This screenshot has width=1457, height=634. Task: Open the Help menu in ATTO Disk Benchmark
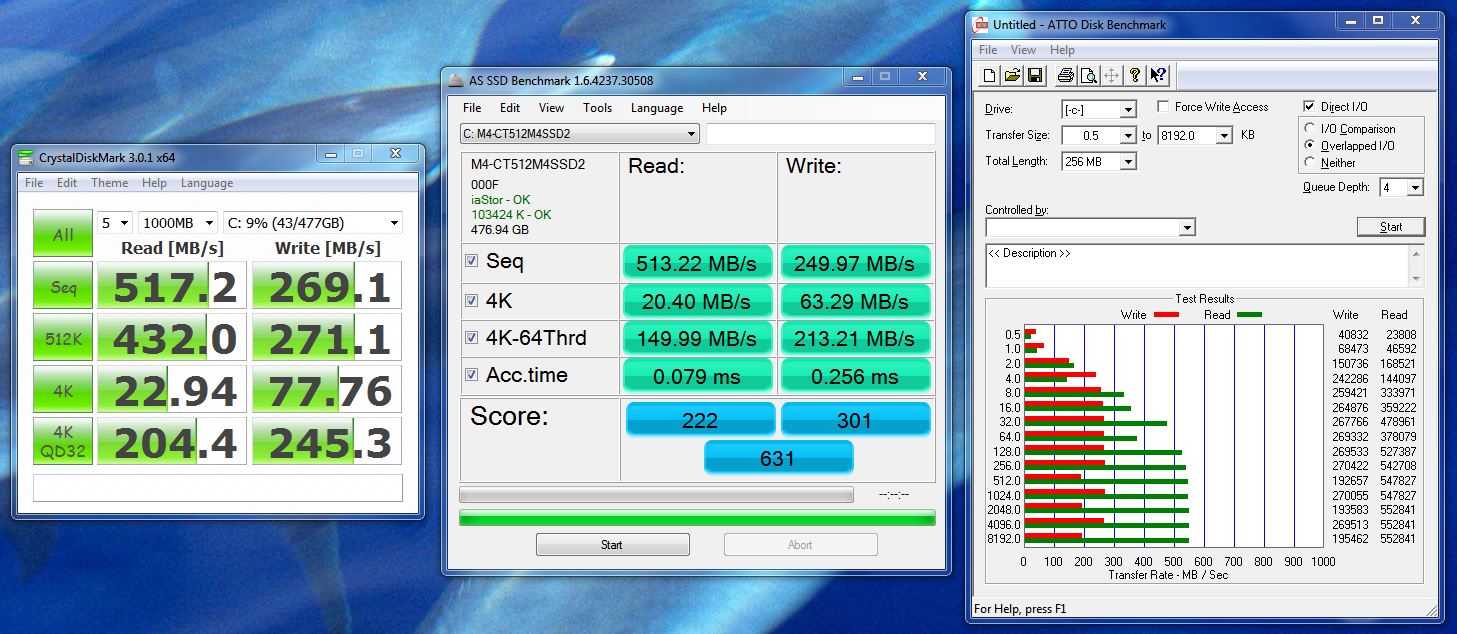click(x=1062, y=50)
